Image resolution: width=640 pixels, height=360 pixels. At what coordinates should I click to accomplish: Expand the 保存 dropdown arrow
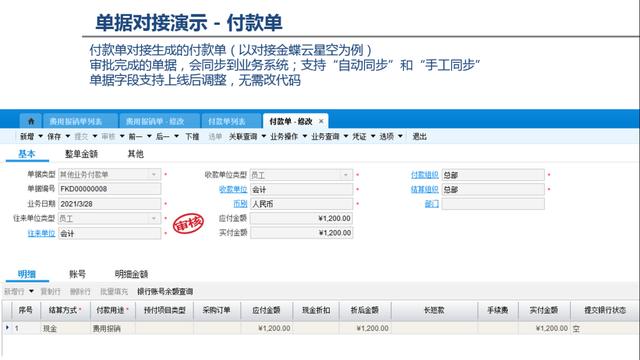click(x=68, y=136)
